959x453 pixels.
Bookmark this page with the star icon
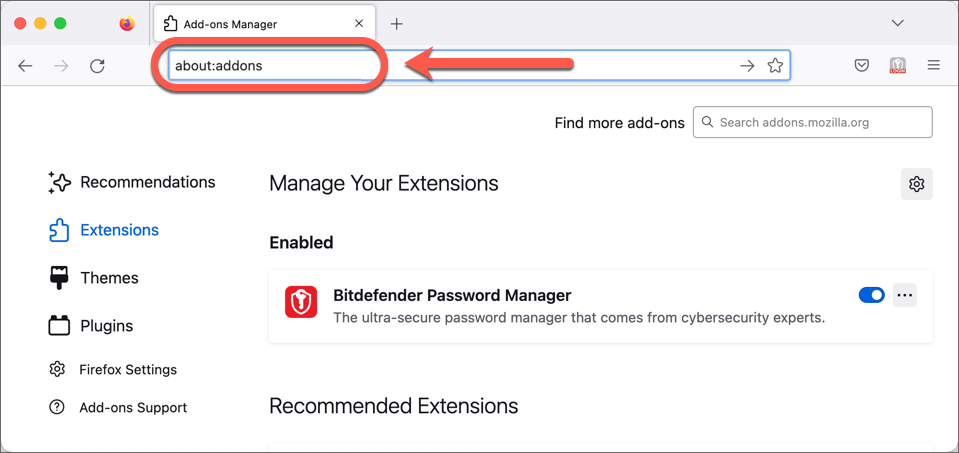775,65
